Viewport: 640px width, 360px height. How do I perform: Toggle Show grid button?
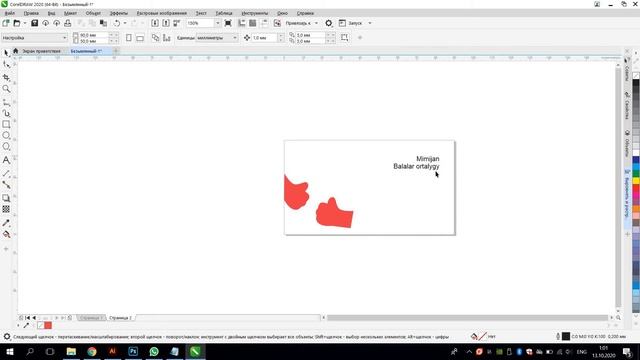pyautogui.click(x=253, y=23)
